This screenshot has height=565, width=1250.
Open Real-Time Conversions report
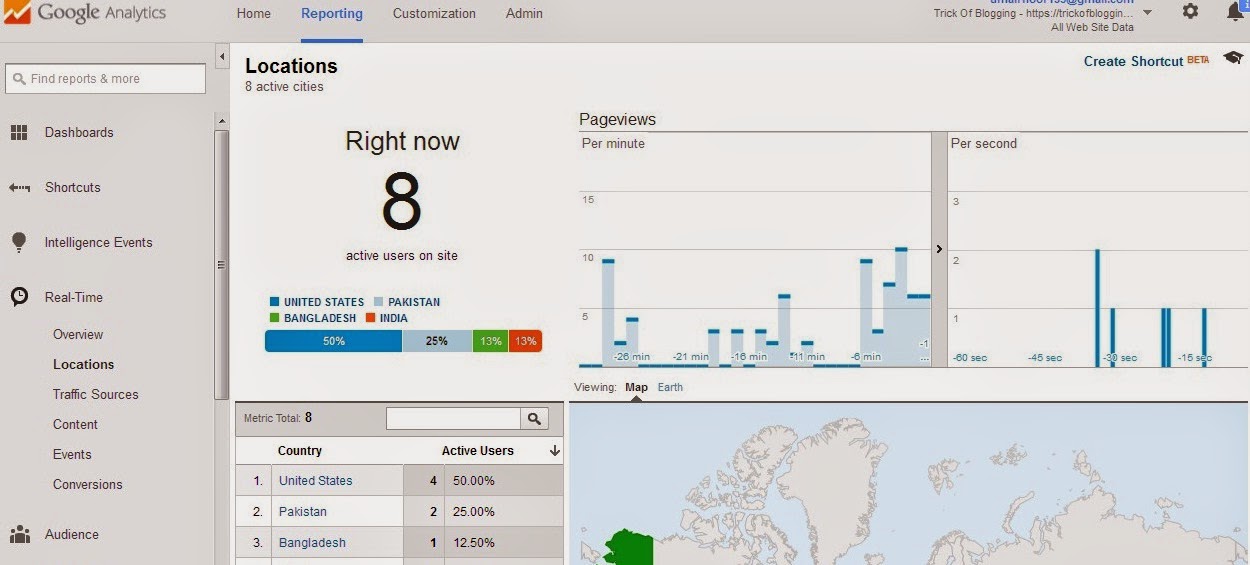[x=87, y=484]
